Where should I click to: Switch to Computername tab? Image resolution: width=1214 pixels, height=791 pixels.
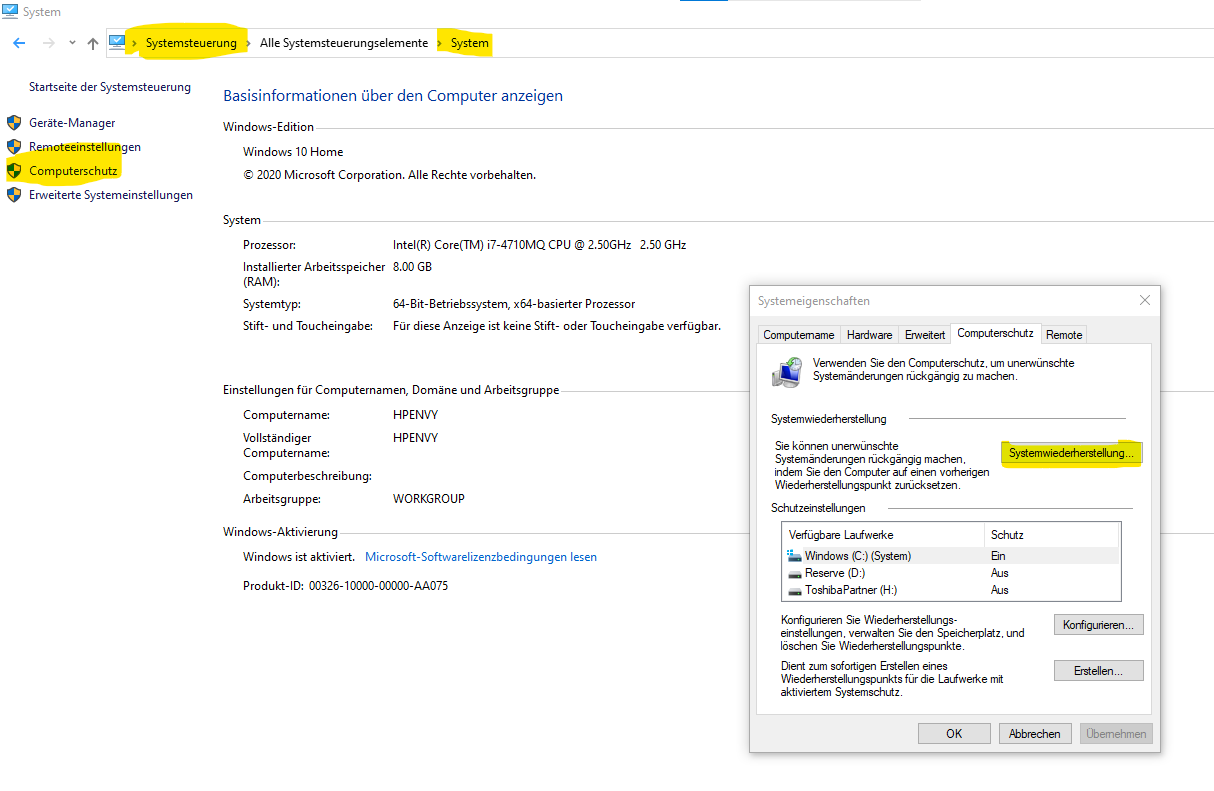pyautogui.click(x=799, y=335)
